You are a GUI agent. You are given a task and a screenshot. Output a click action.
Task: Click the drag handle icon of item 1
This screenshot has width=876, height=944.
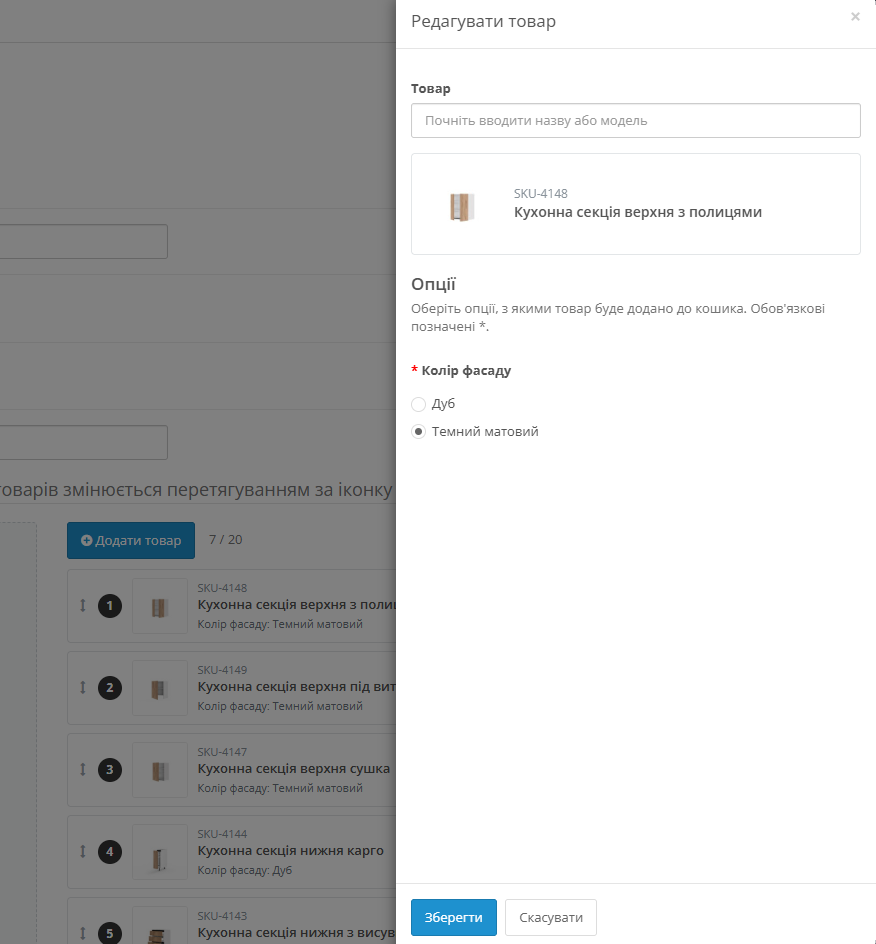point(83,606)
